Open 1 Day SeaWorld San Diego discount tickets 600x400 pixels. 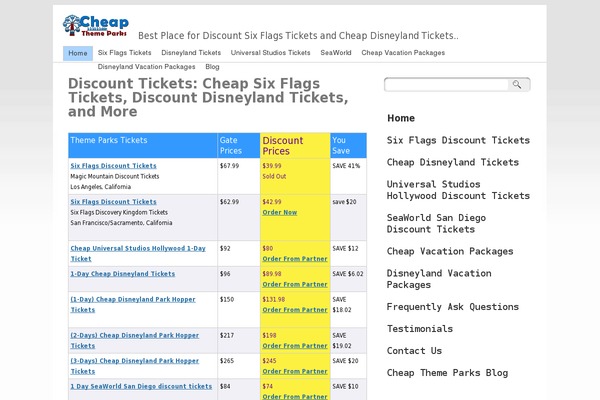click(141, 386)
